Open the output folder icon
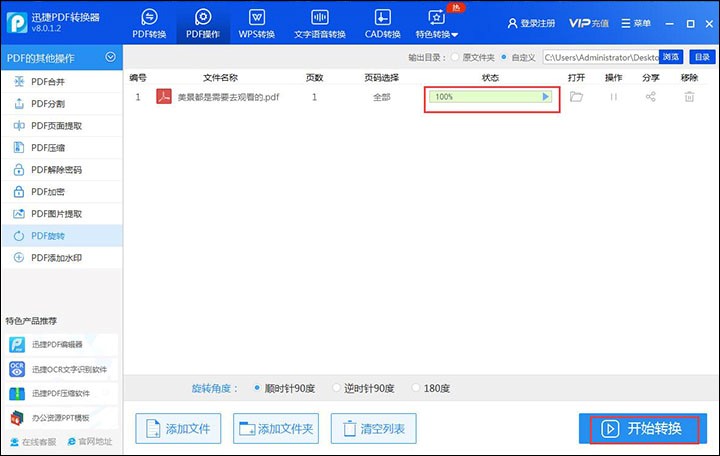 pyautogui.click(x=576, y=96)
